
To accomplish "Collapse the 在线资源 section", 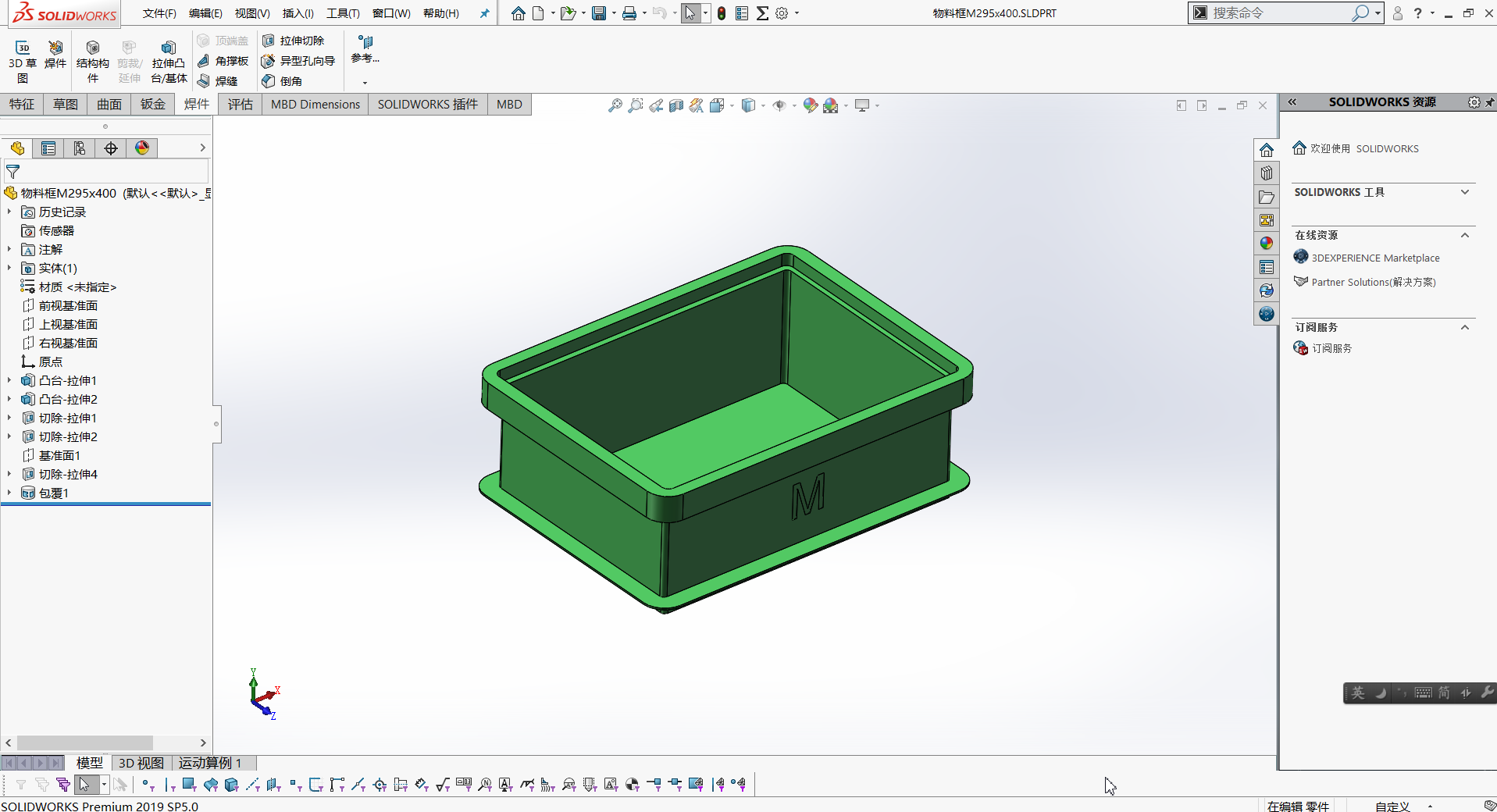I will coord(1465,235).
